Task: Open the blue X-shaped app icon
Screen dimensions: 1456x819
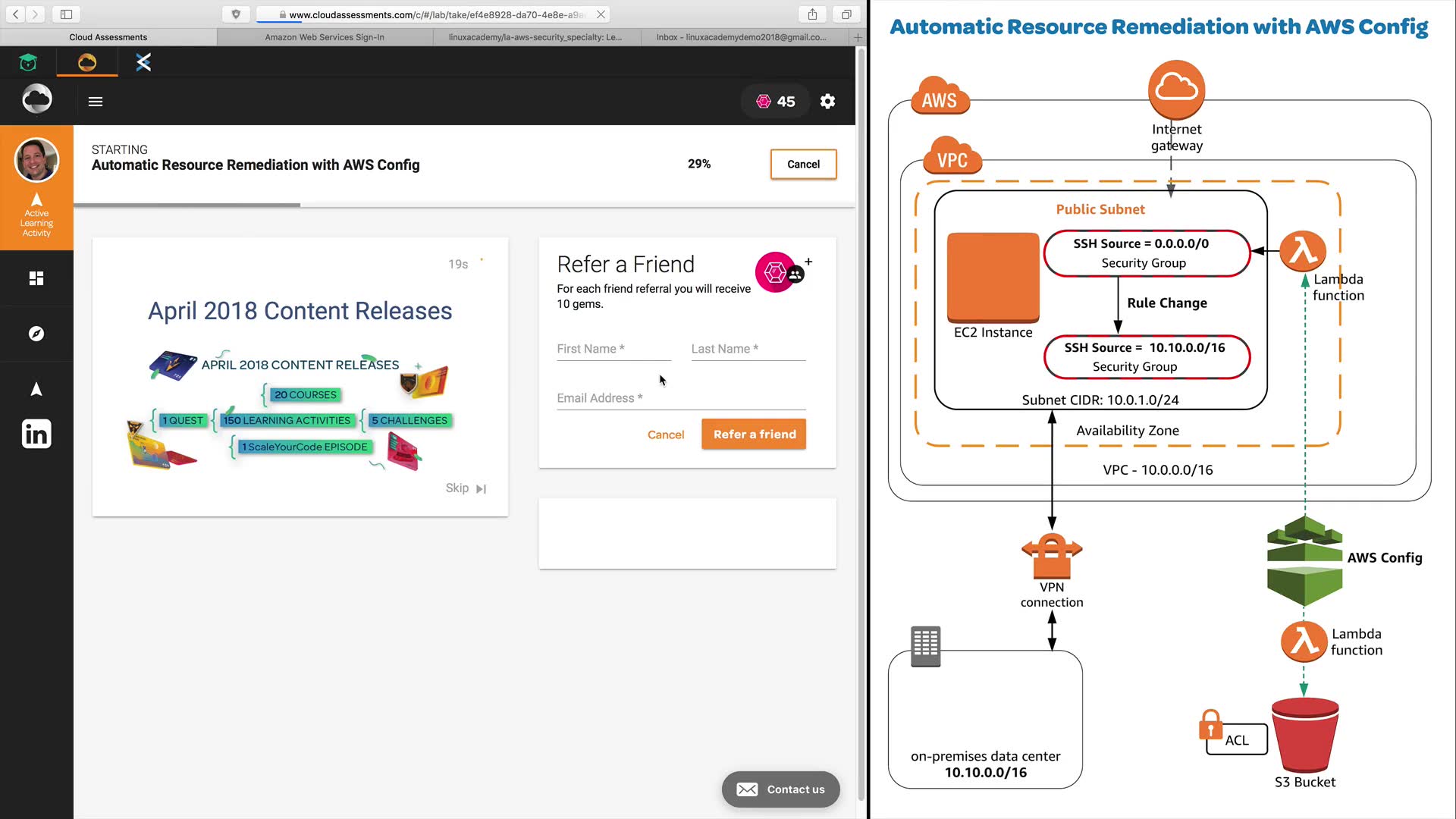Action: point(143,62)
